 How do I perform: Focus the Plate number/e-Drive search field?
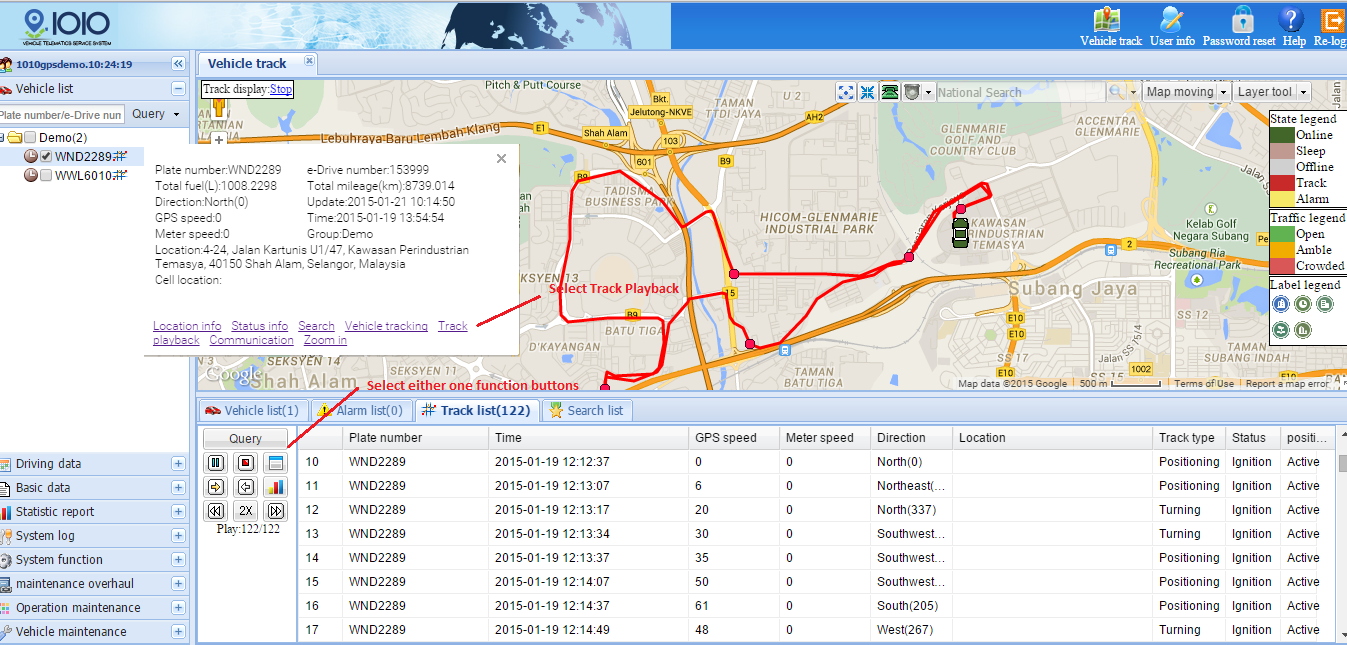tap(62, 115)
